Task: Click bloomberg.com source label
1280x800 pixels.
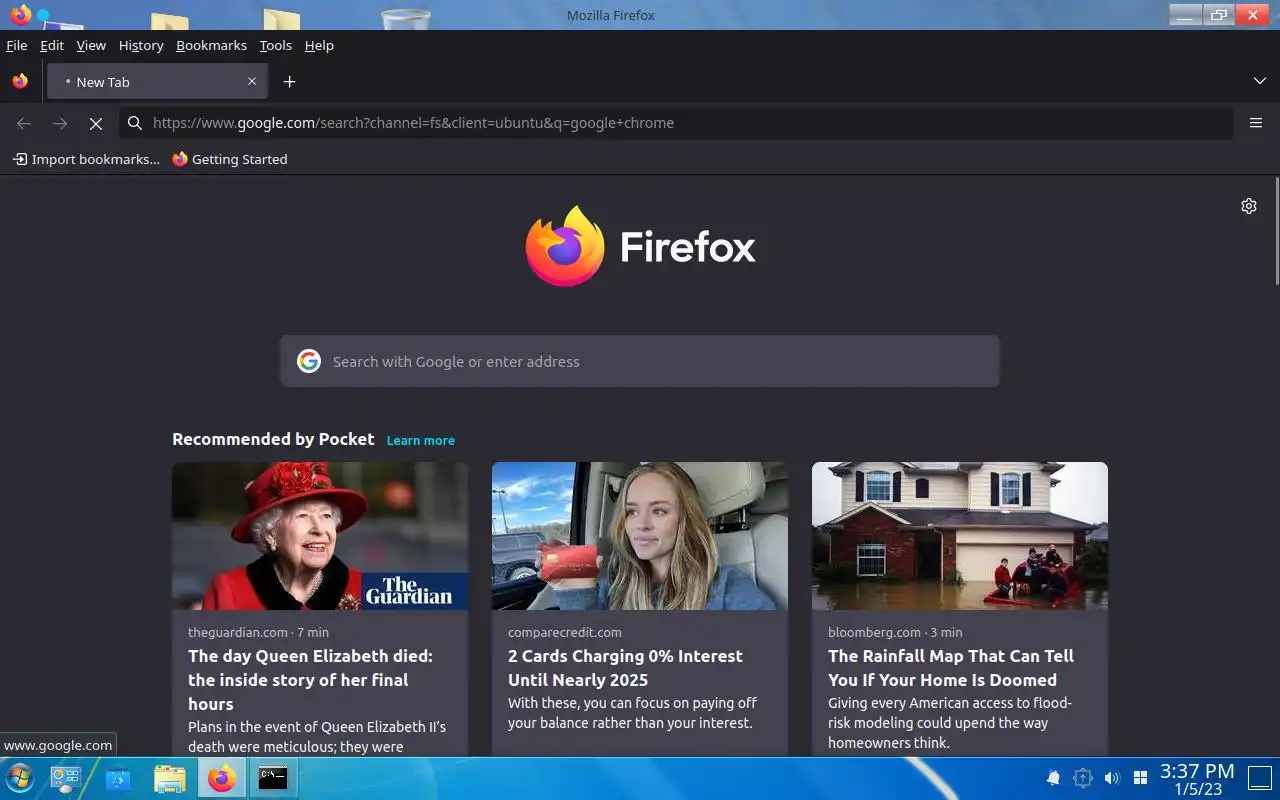Action: coord(874,632)
